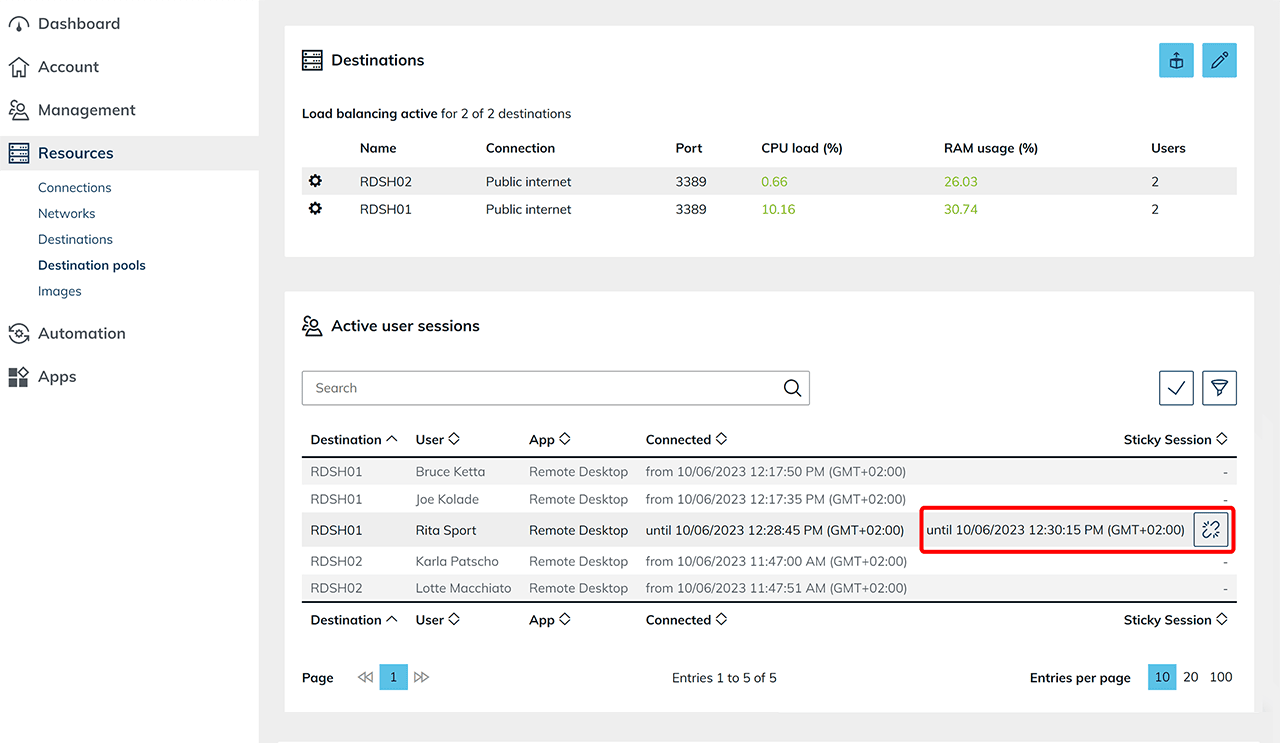
Task: Set entries per page to 100
Action: (1221, 677)
